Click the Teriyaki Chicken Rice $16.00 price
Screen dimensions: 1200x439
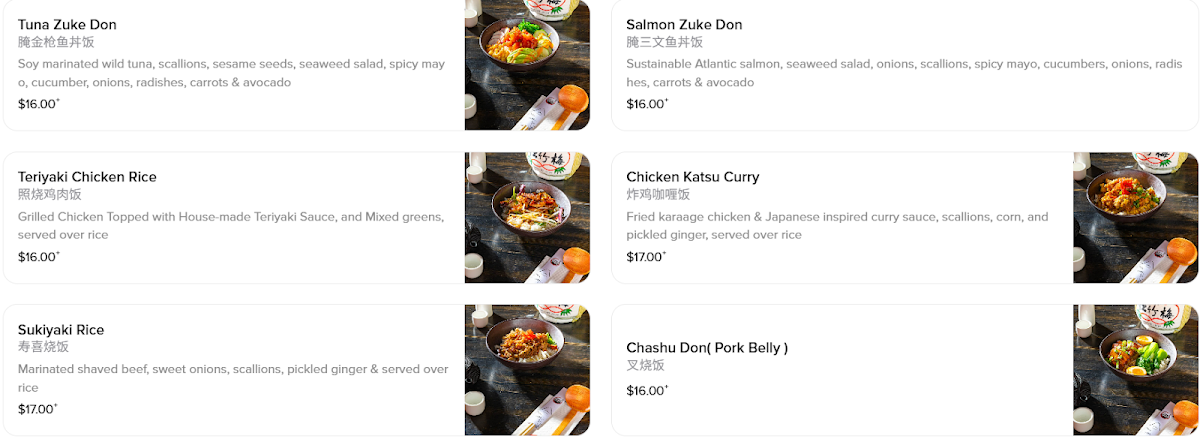38,257
